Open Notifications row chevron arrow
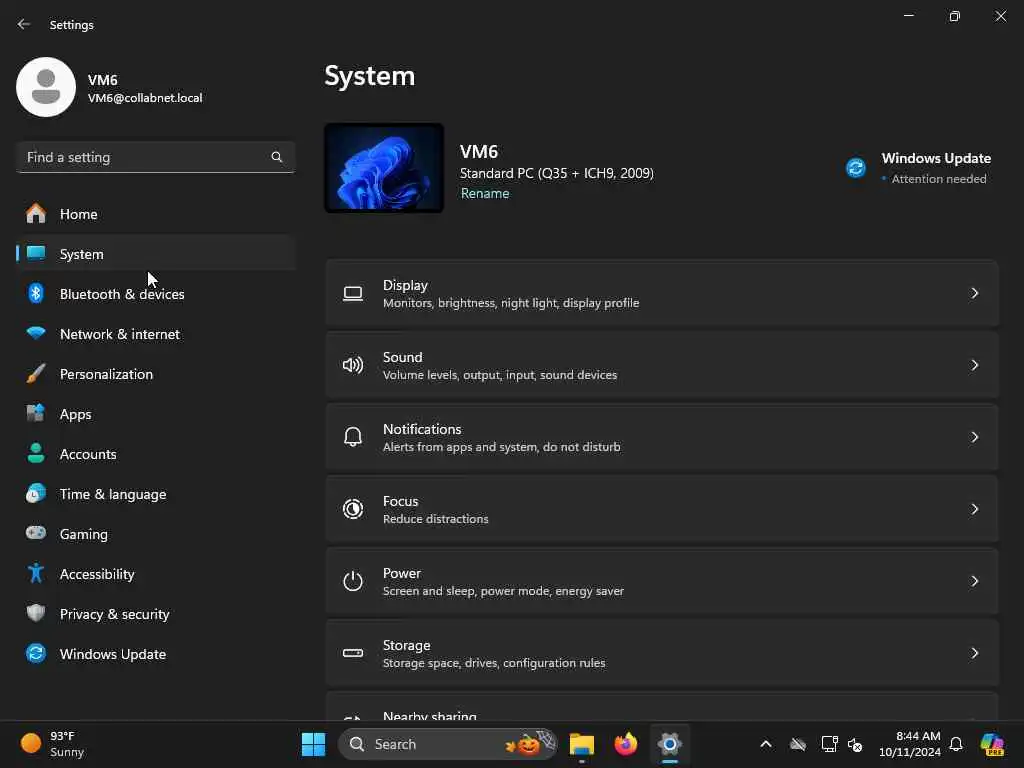This screenshot has width=1024, height=768. coord(974,437)
